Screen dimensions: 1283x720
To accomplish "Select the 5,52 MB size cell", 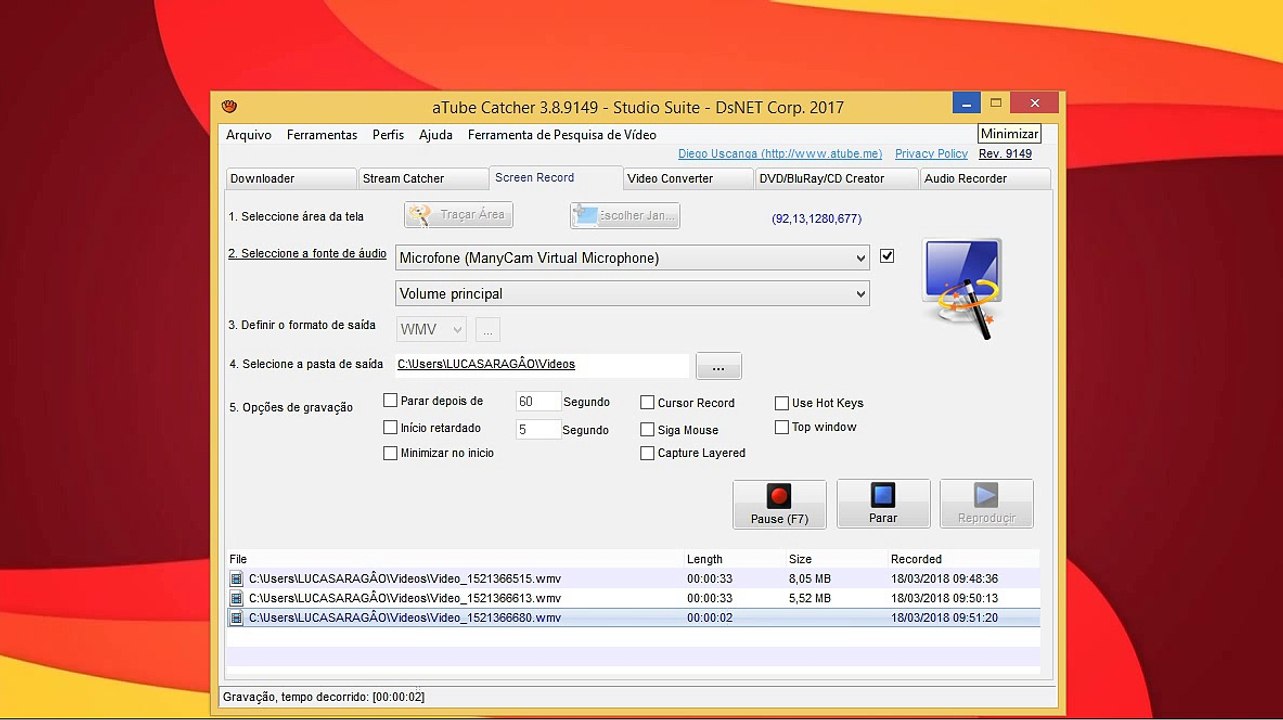I will [810, 598].
